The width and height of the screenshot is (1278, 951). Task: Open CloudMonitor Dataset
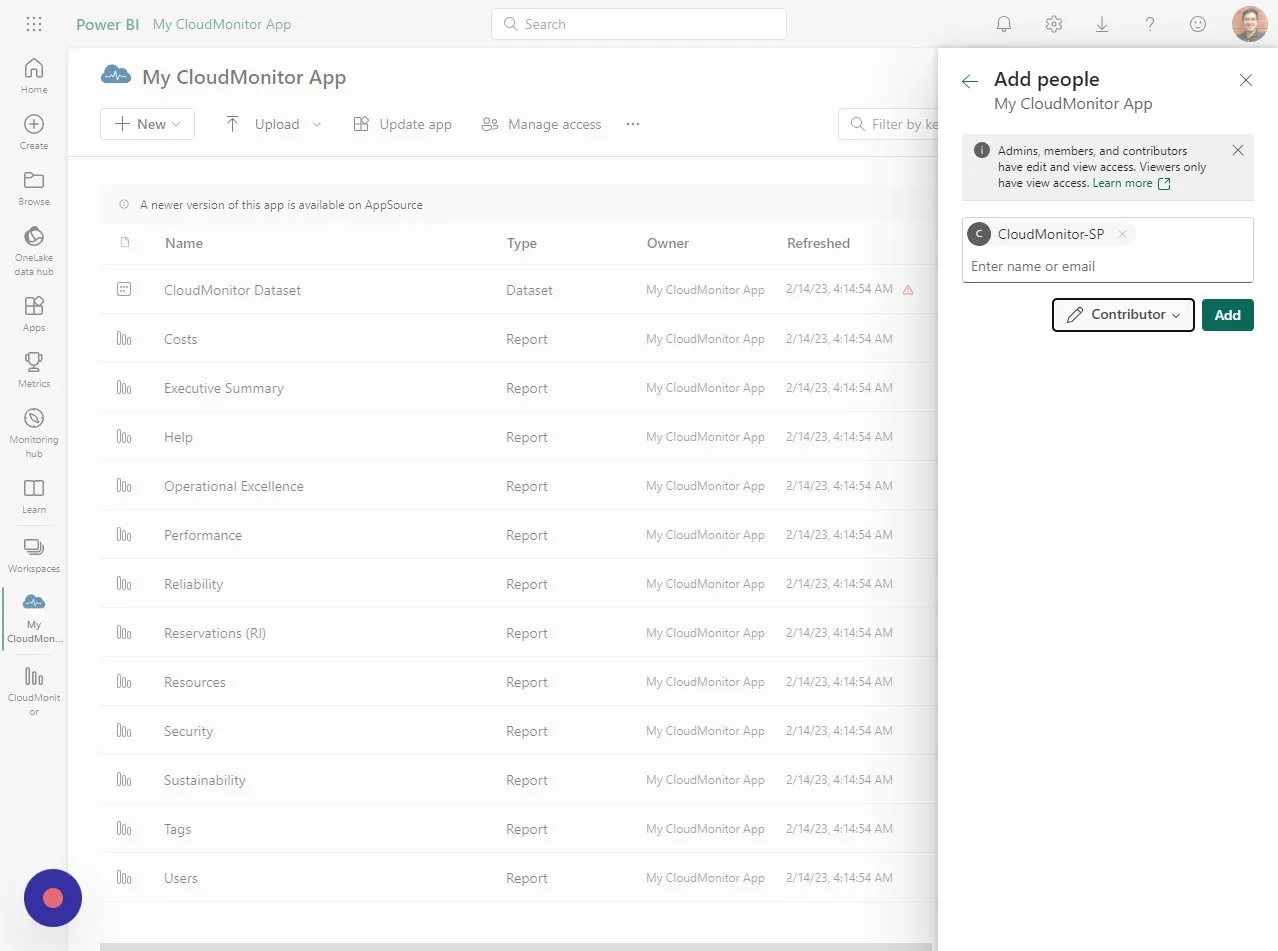click(x=232, y=290)
